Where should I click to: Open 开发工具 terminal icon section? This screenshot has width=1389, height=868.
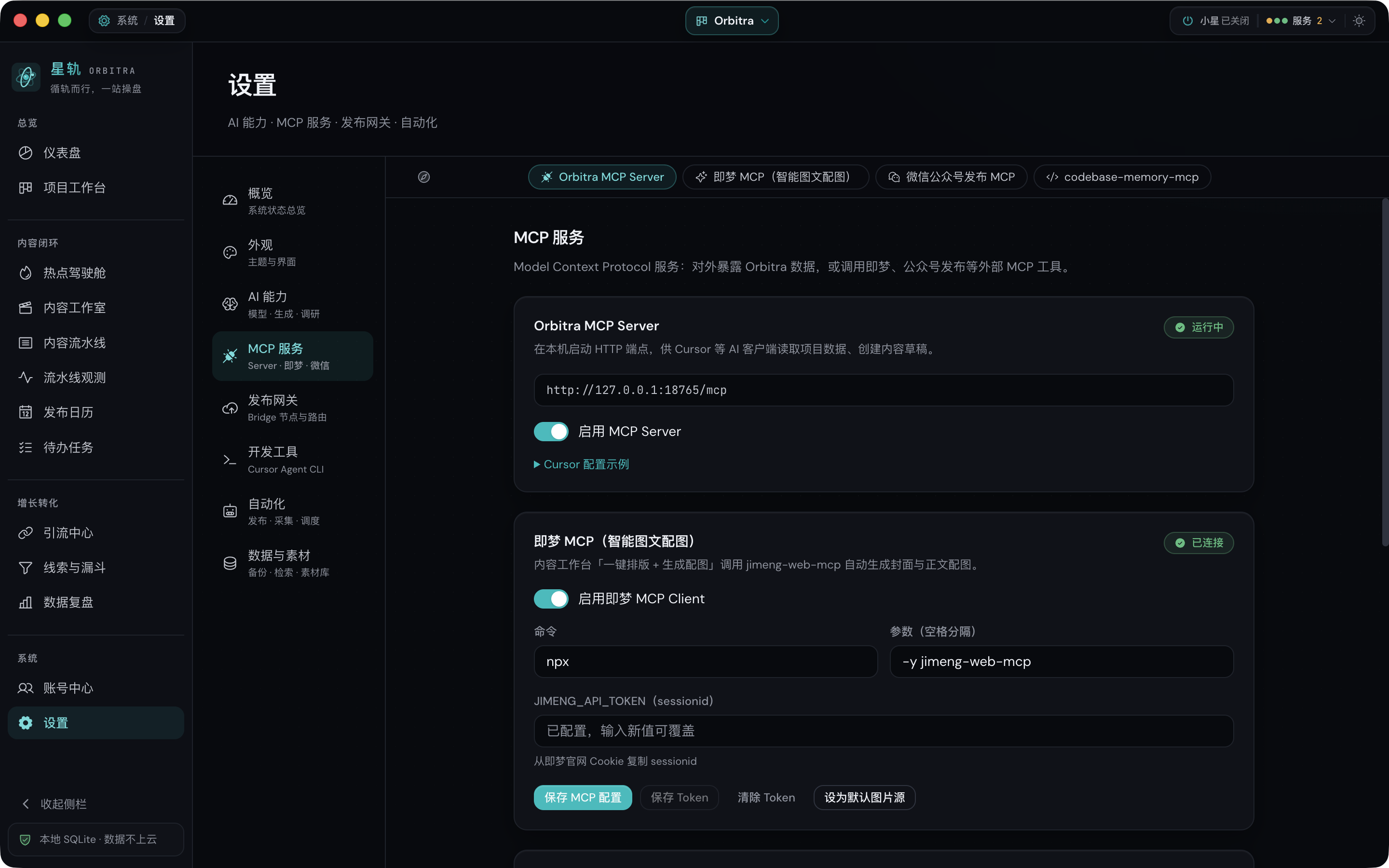230,460
